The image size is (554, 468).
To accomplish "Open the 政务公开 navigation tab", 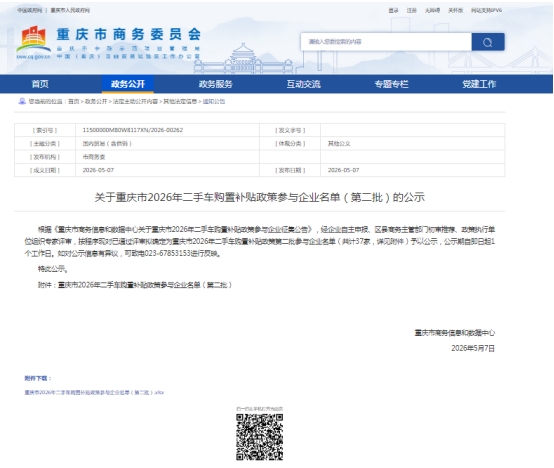I will click(x=128, y=84).
